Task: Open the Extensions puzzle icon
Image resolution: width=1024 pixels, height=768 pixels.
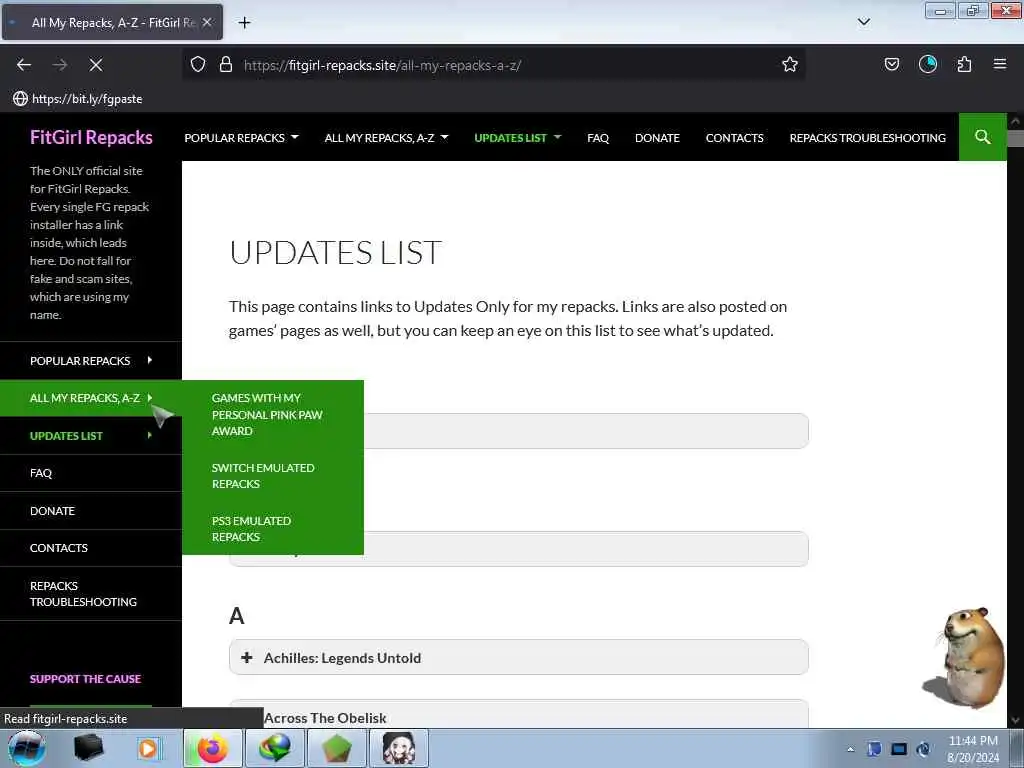Action: pos(964,65)
